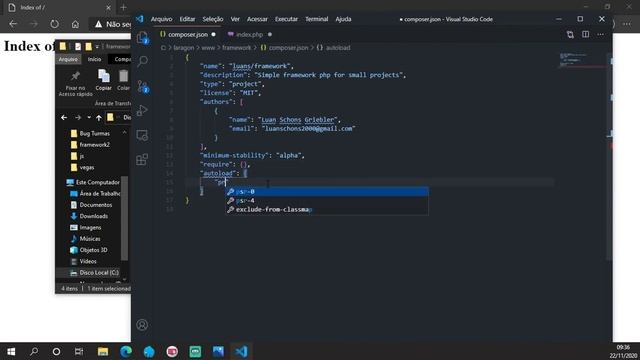Image resolution: width=640 pixels, height=360 pixels.
Task: Open the Ajuda menu
Action: click(343, 19)
